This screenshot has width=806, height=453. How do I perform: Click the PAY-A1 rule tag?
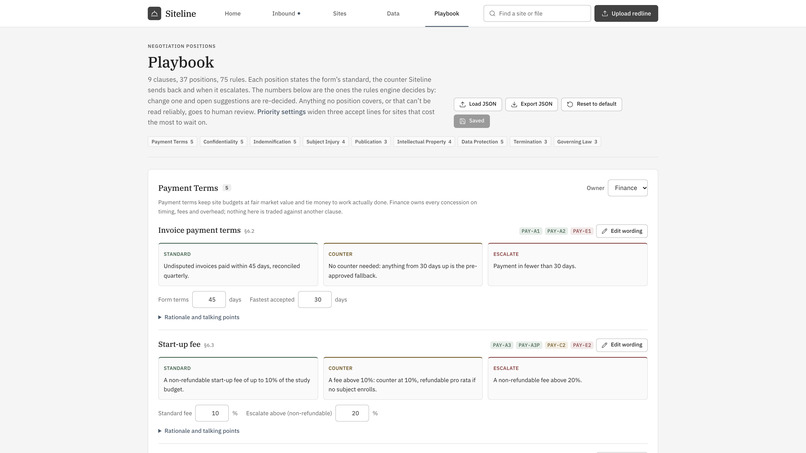(x=530, y=231)
